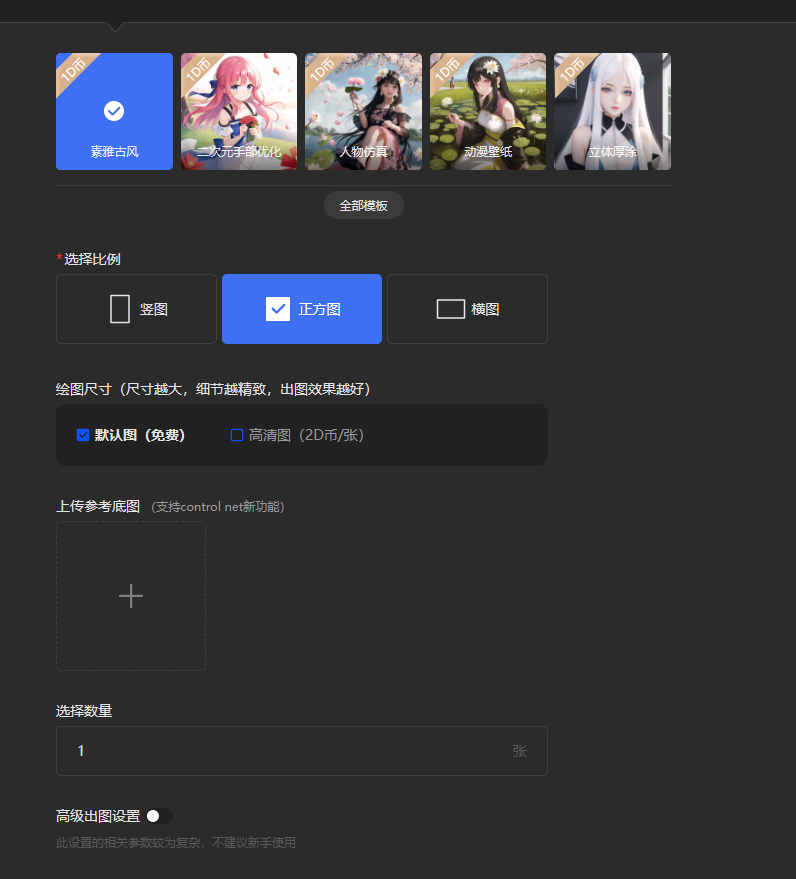Select the 竖图 ratio label
The height and width of the screenshot is (879, 796).
(154, 310)
